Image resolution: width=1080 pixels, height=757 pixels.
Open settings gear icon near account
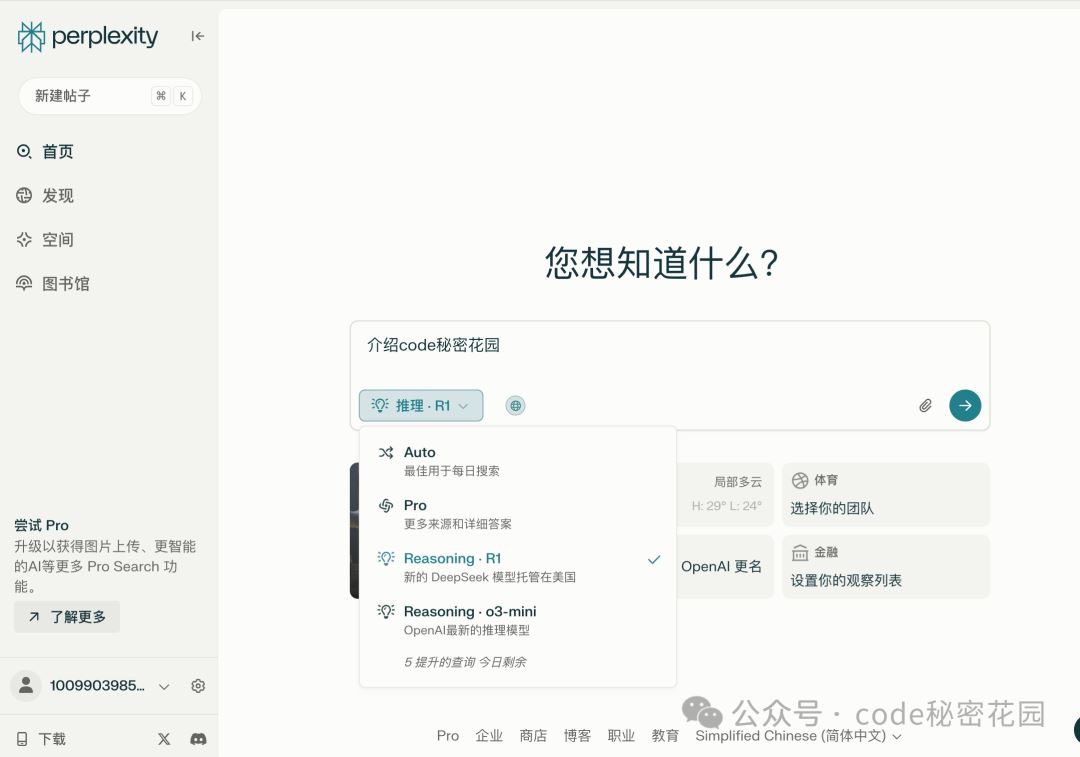click(x=198, y=685)
